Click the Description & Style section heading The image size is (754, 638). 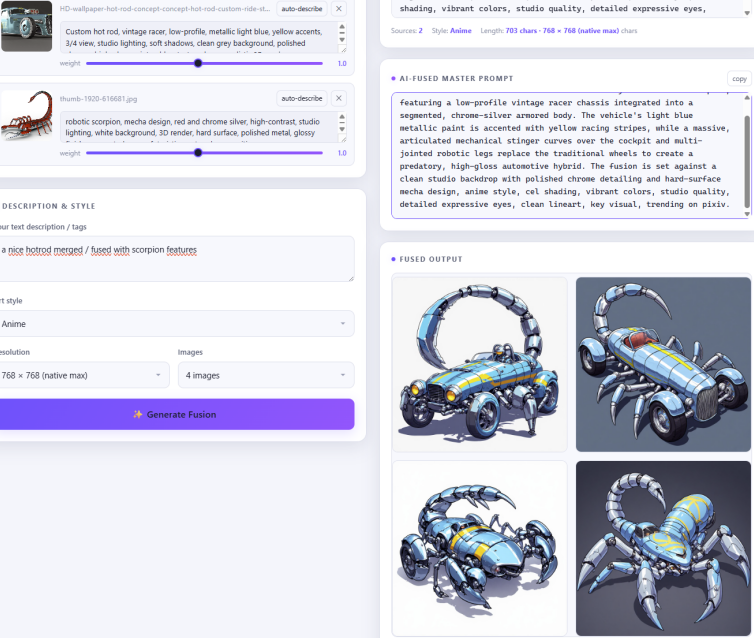point(48,206)
